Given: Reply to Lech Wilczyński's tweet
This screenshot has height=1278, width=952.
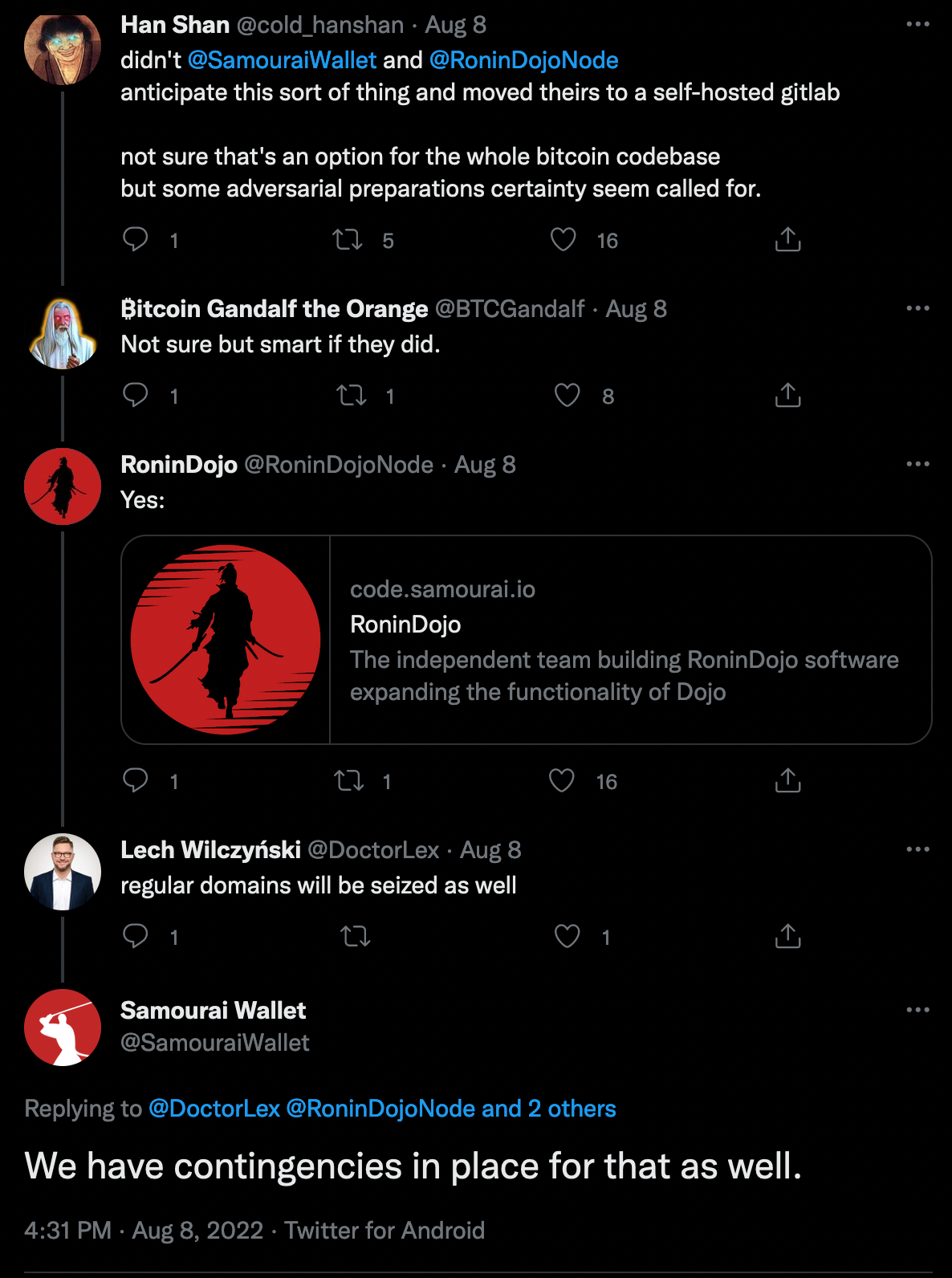Looking at the screenshot, I should (x=136, y=936).
